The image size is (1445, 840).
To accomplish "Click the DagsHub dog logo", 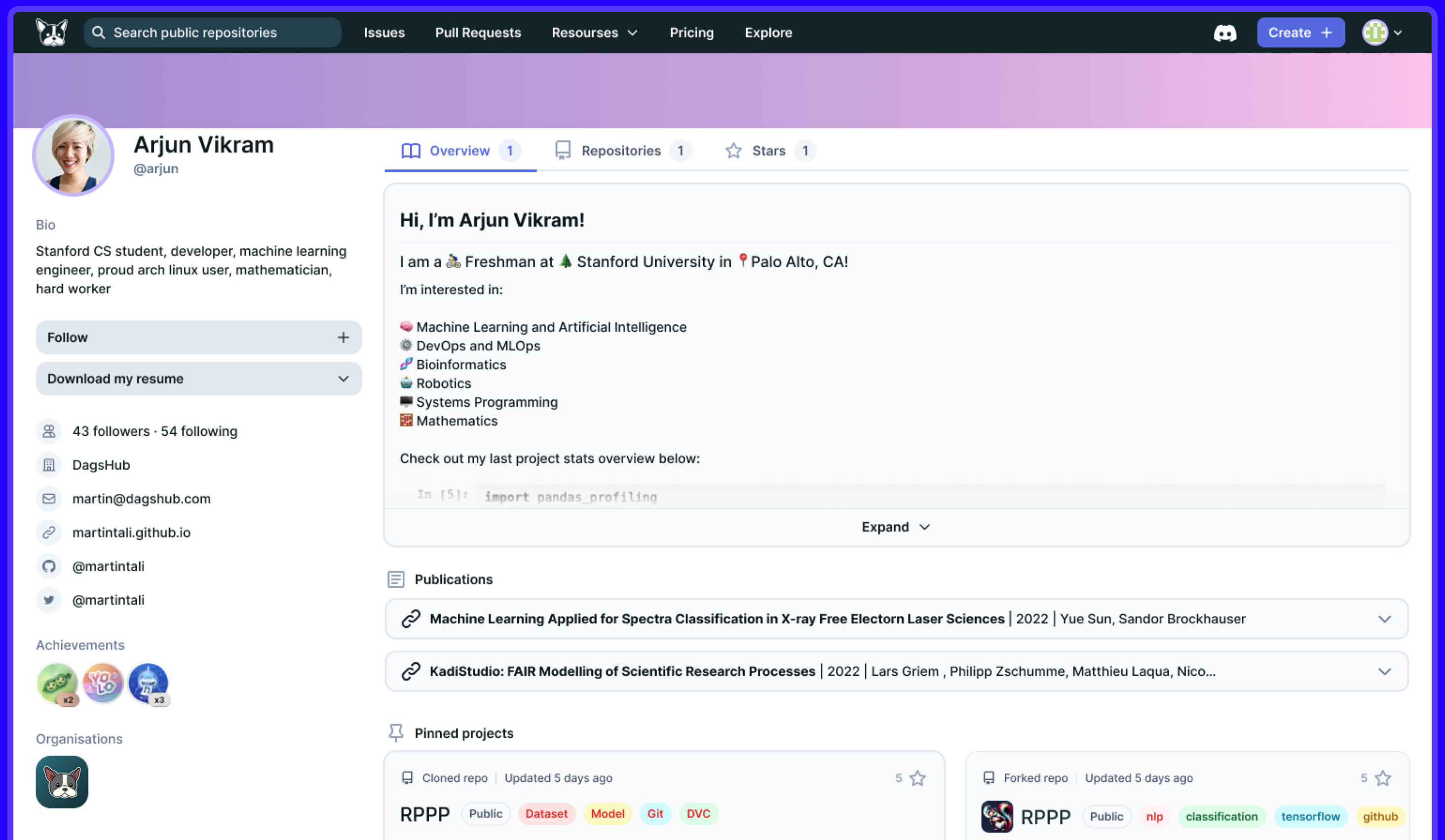I will point(52,32).
